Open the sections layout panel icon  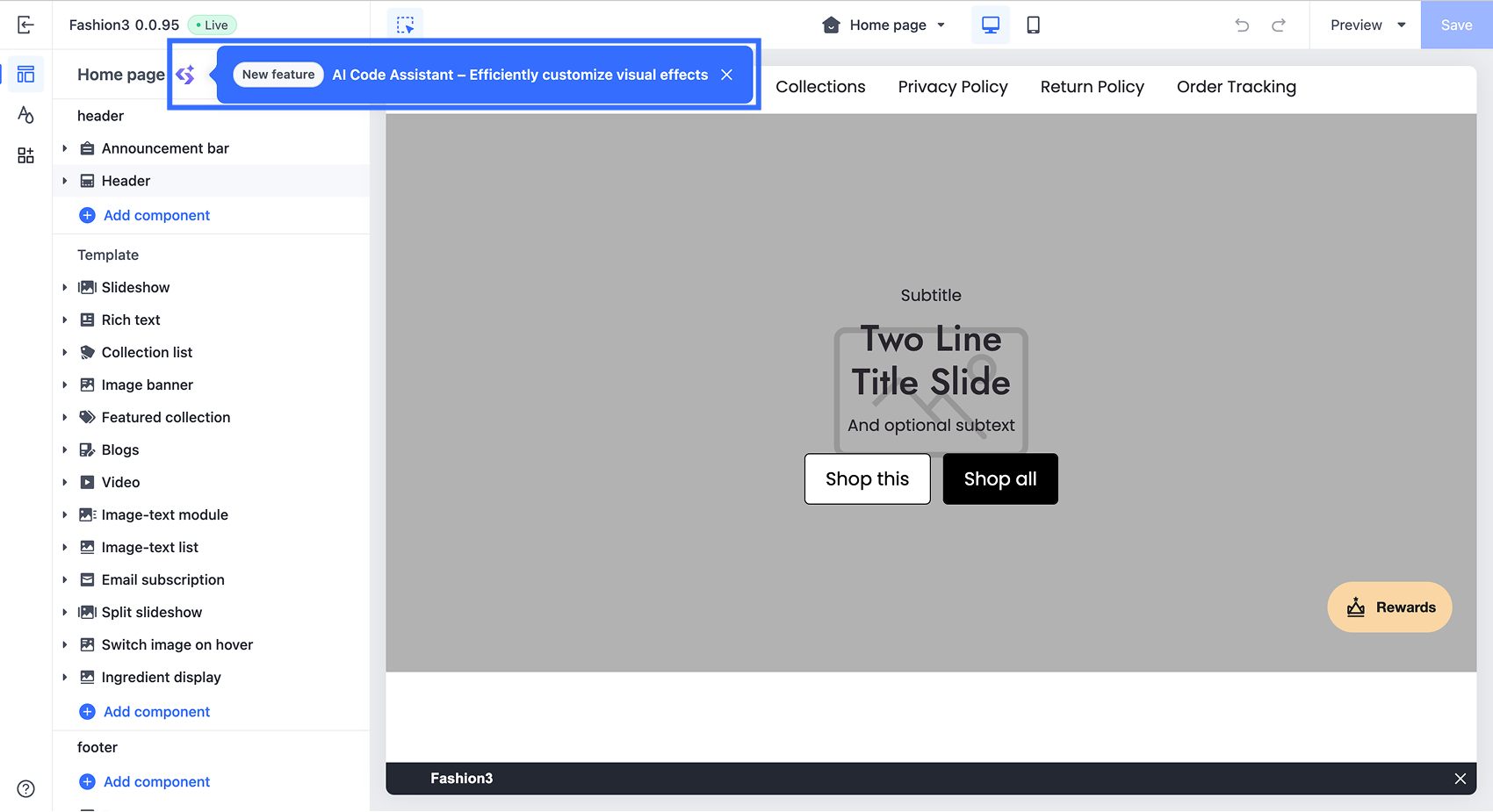pos(25,75)
